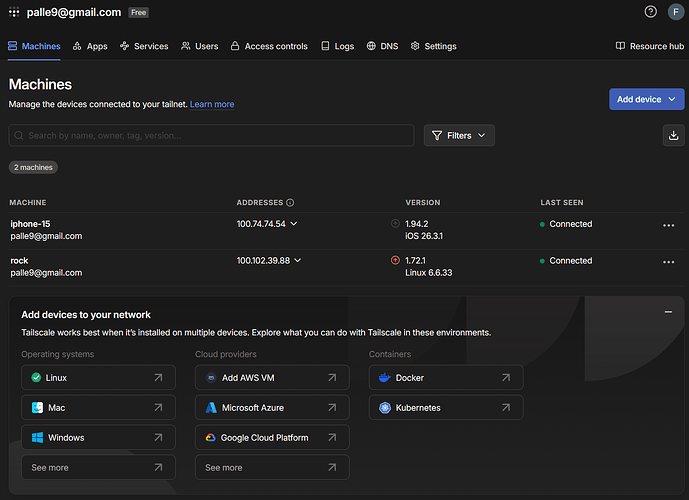Open the Add AWS VM card
This screenshot has width=689, height=500.
coord(272,377)
